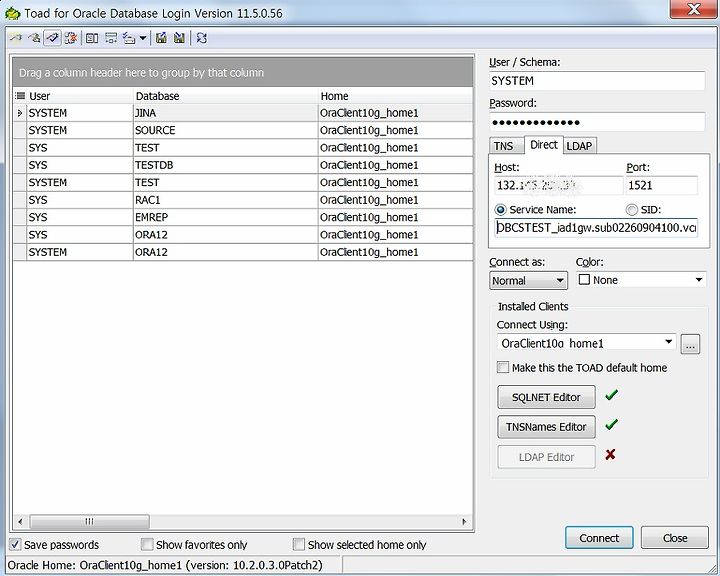
Task: Click green check mark next to SQLNET Editor
Action: click(611, 395)
